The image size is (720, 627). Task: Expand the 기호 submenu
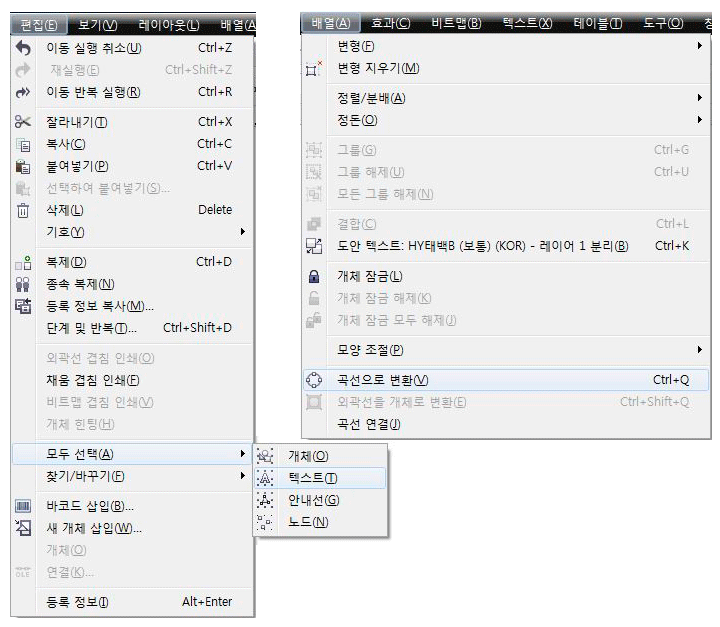(x=130, y=232)
